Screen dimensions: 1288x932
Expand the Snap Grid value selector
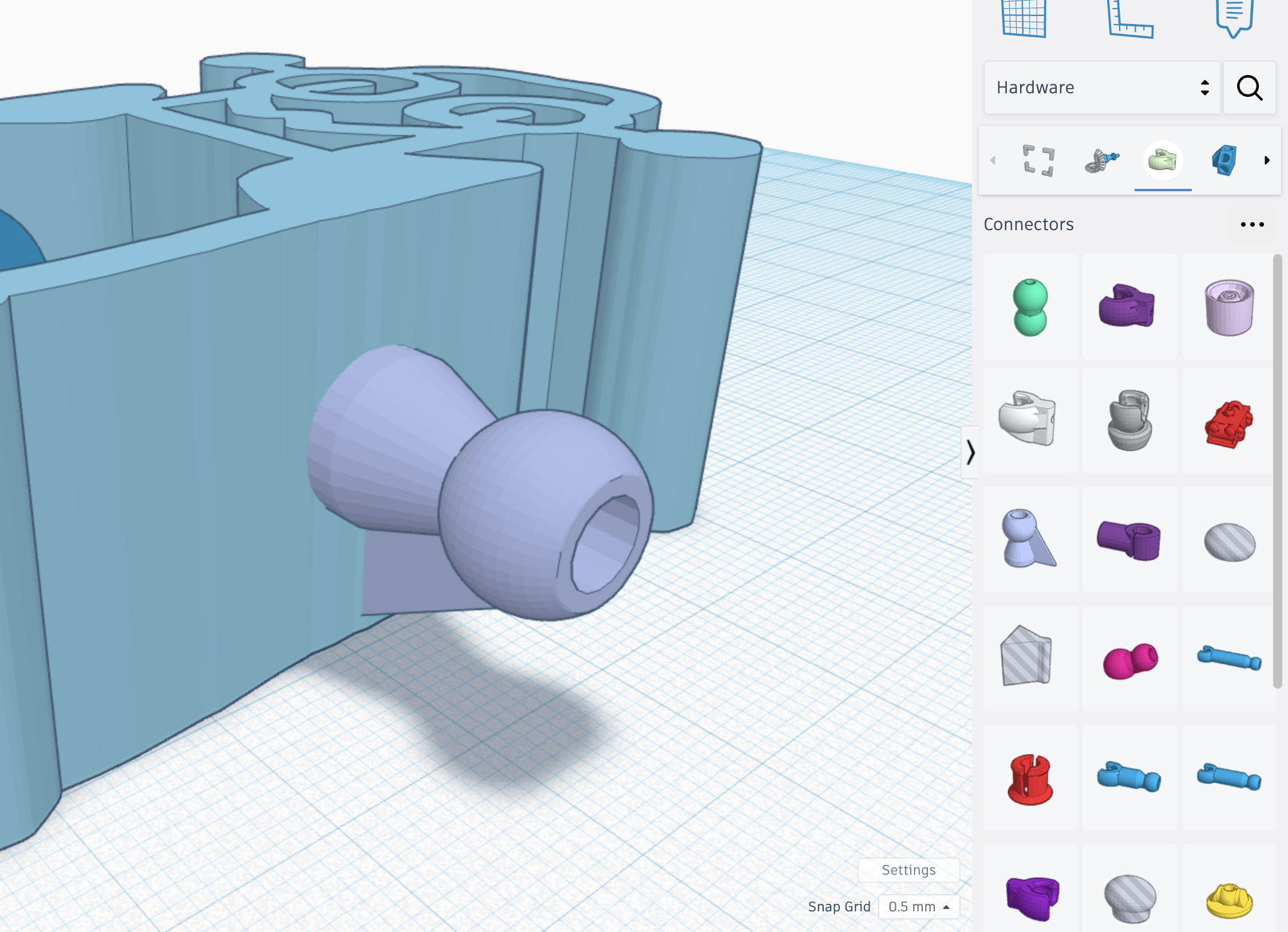(918, 907)
